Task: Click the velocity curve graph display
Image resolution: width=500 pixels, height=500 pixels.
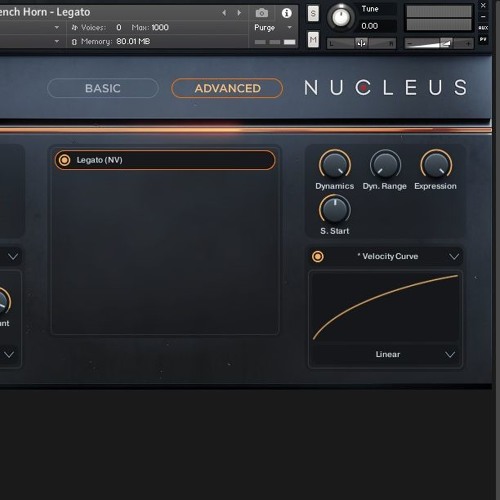Action: (x=385, y=307)
